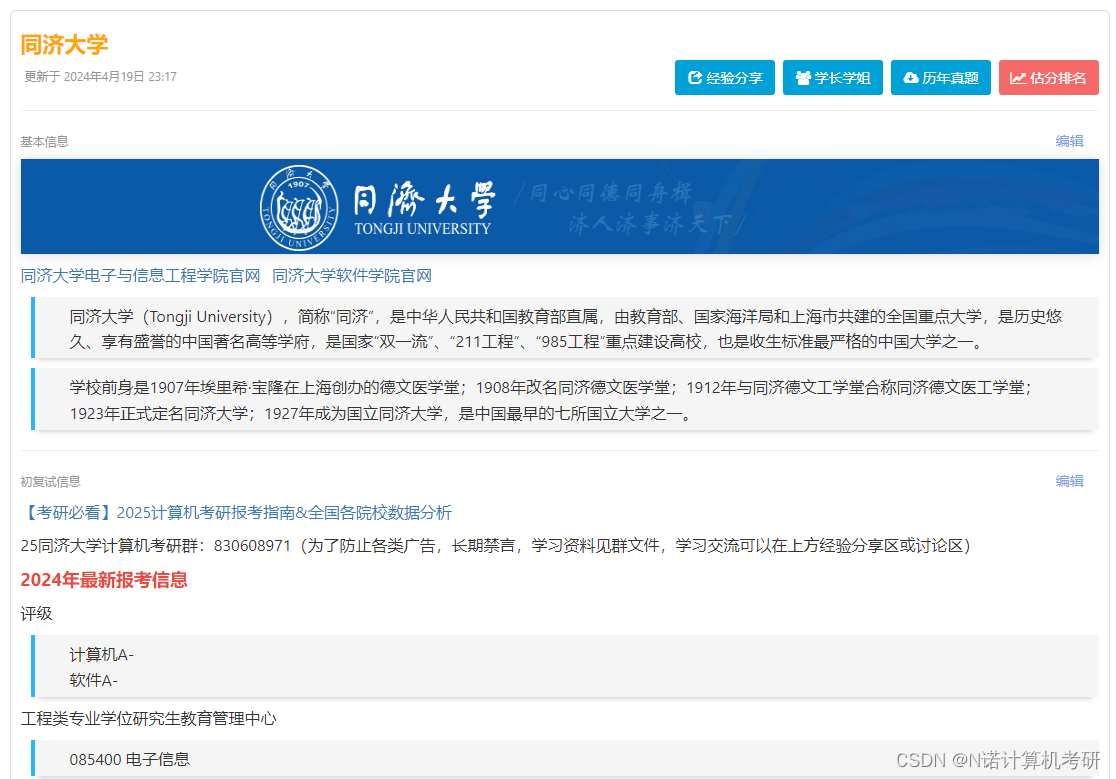
Task: Click the 085400 电子信息 entry
Action: (x=130, y=760)
